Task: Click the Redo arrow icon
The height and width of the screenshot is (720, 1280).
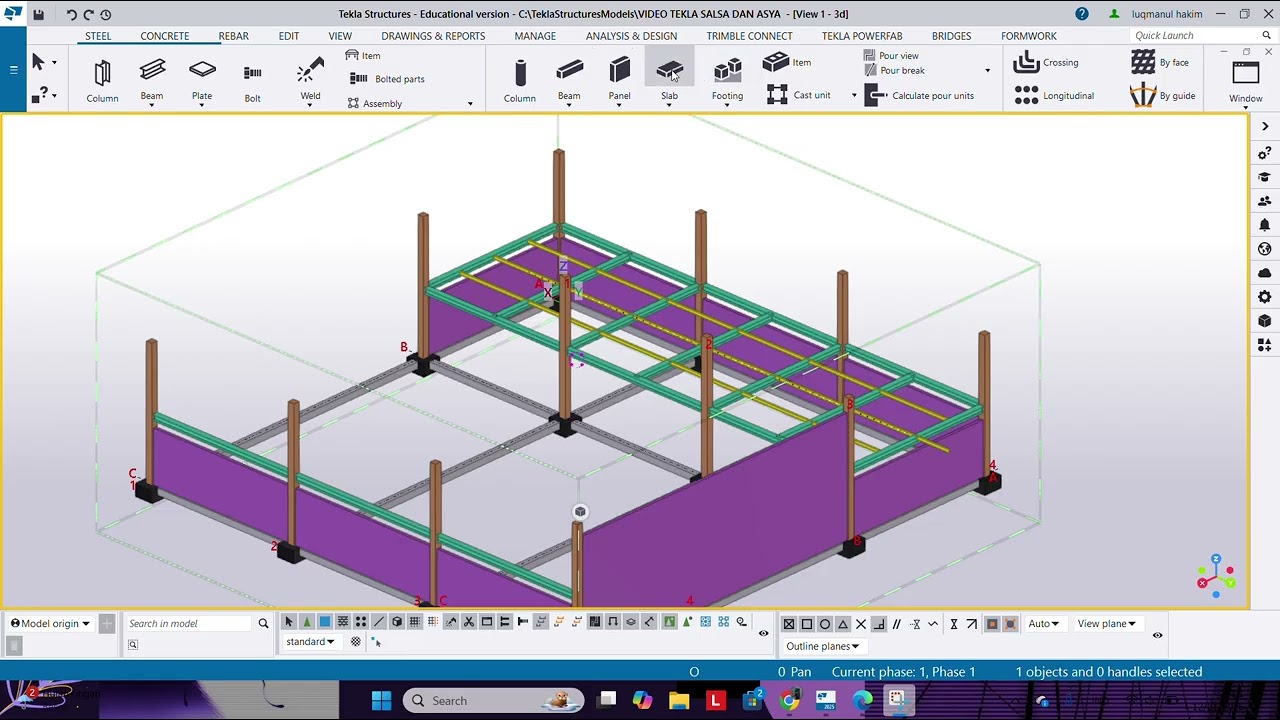Action: coord(88,14)
